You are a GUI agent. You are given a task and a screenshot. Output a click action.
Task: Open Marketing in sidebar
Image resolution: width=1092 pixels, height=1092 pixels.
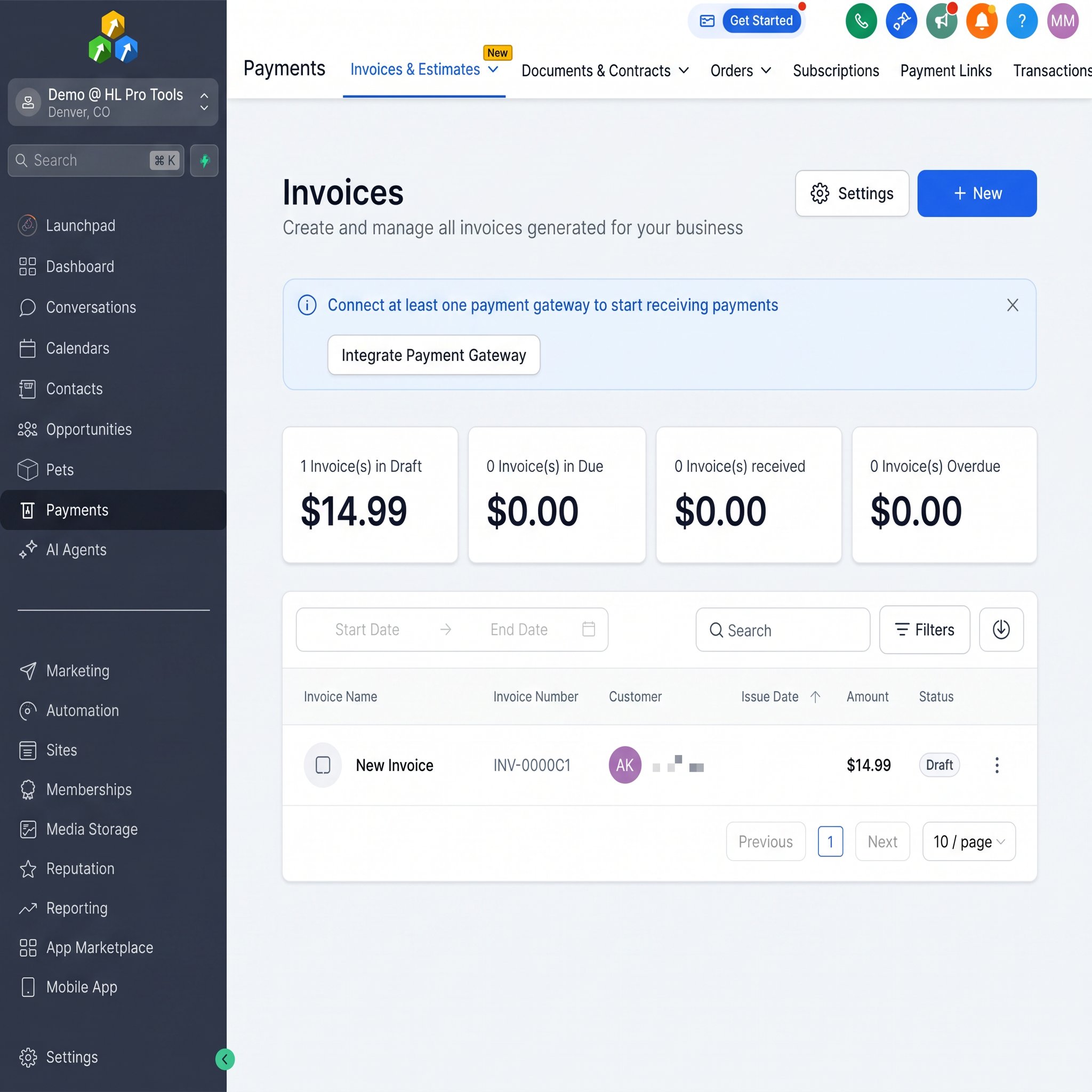tap(64, 671)
